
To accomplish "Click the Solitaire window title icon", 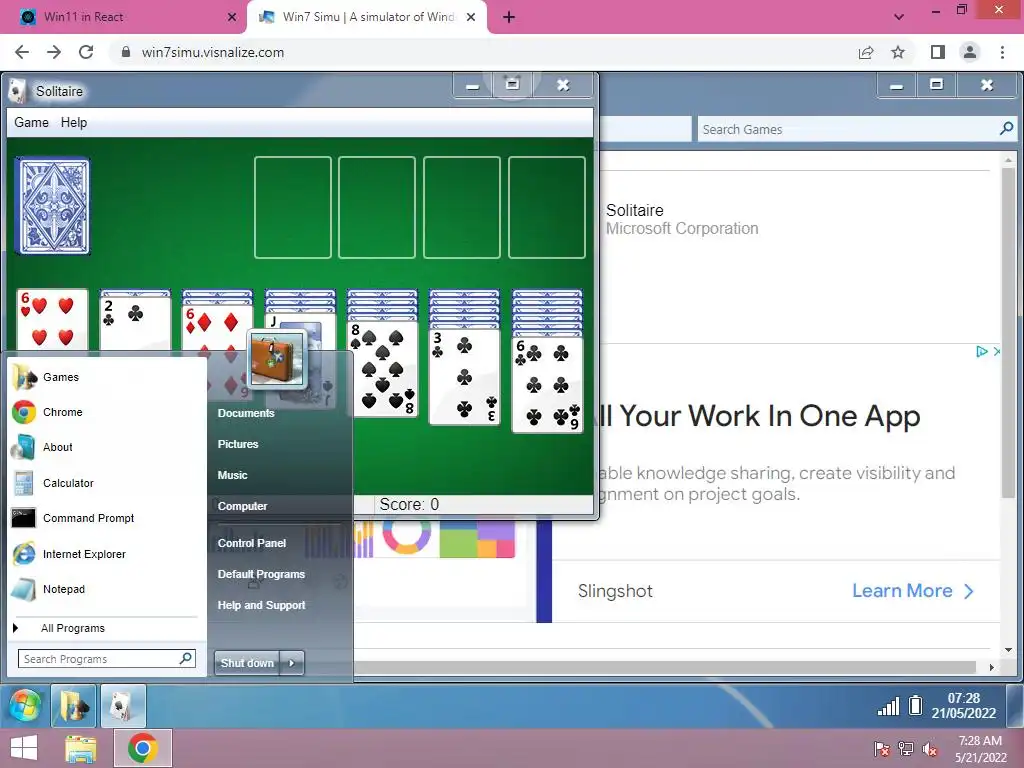I will 18,91.
